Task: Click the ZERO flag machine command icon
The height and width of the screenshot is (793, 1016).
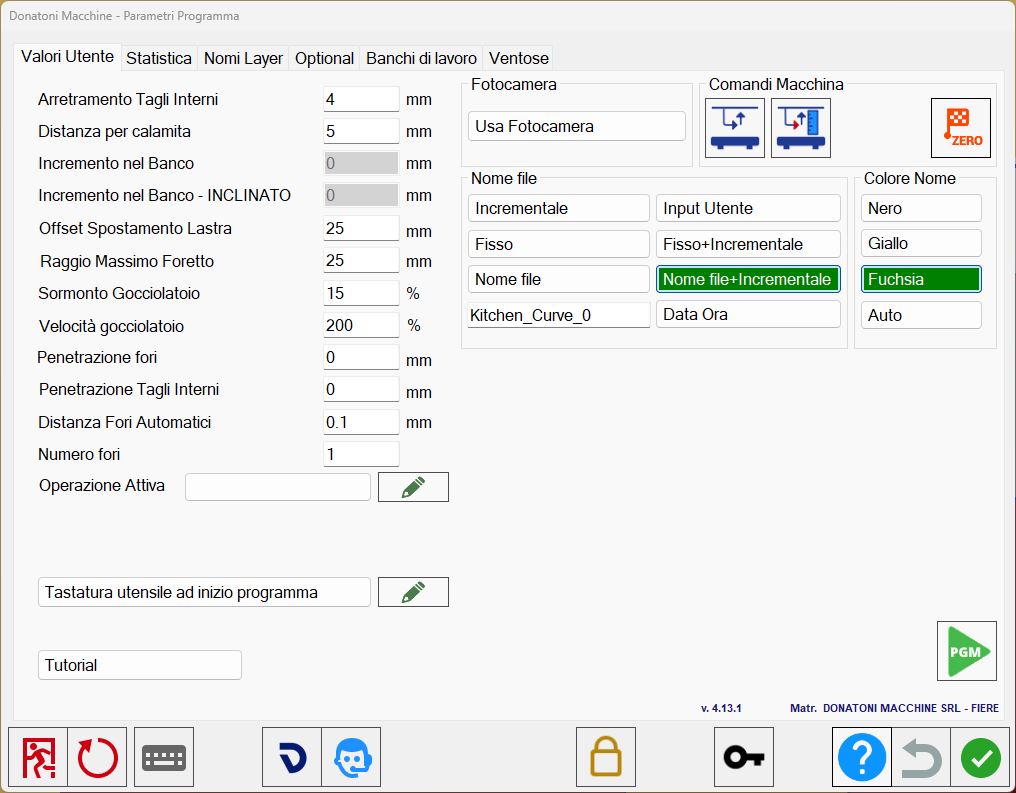Action: [x=960, y=128]
